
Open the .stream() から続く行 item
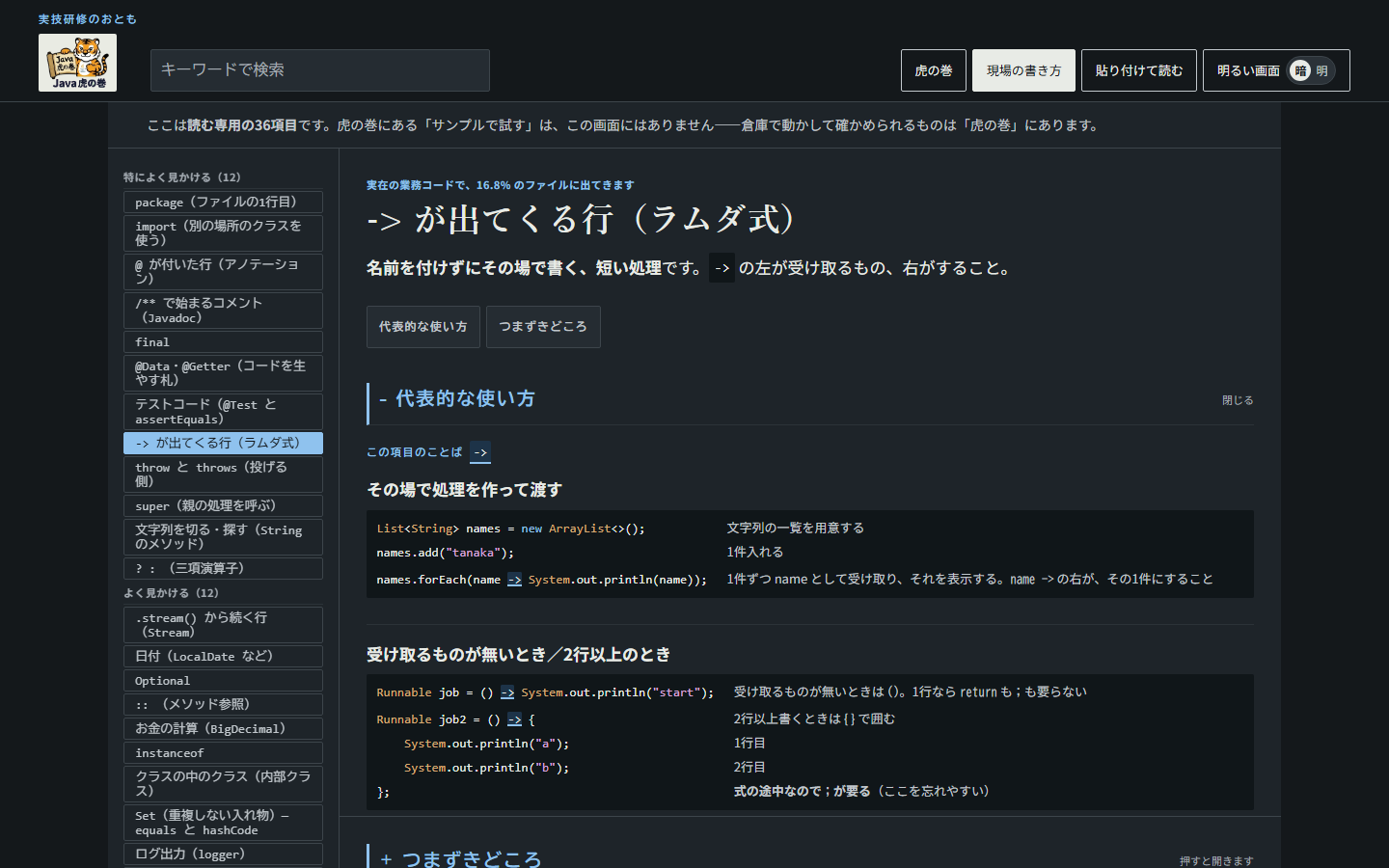[223, 625]
